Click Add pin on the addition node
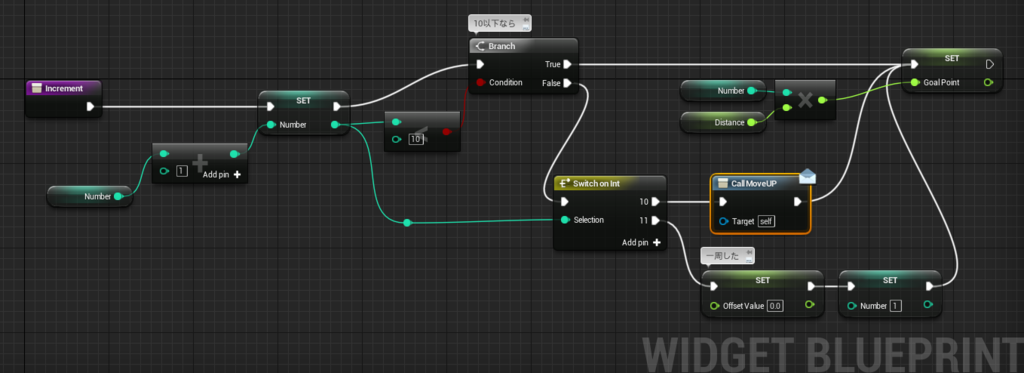1024x373 pixels. [x=222, y=174]
